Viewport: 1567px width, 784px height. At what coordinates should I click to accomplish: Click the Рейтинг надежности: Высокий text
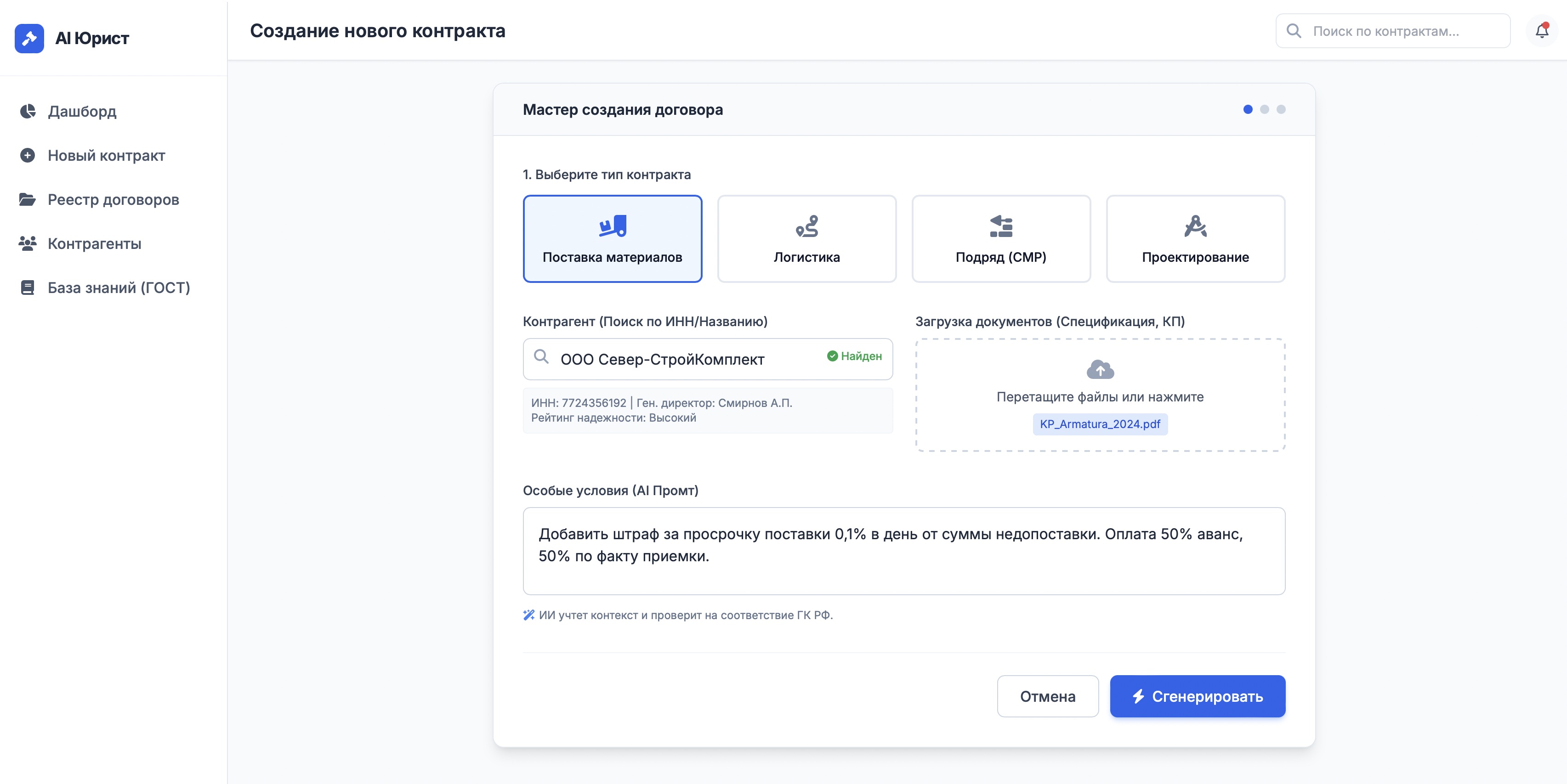point(613,417)
